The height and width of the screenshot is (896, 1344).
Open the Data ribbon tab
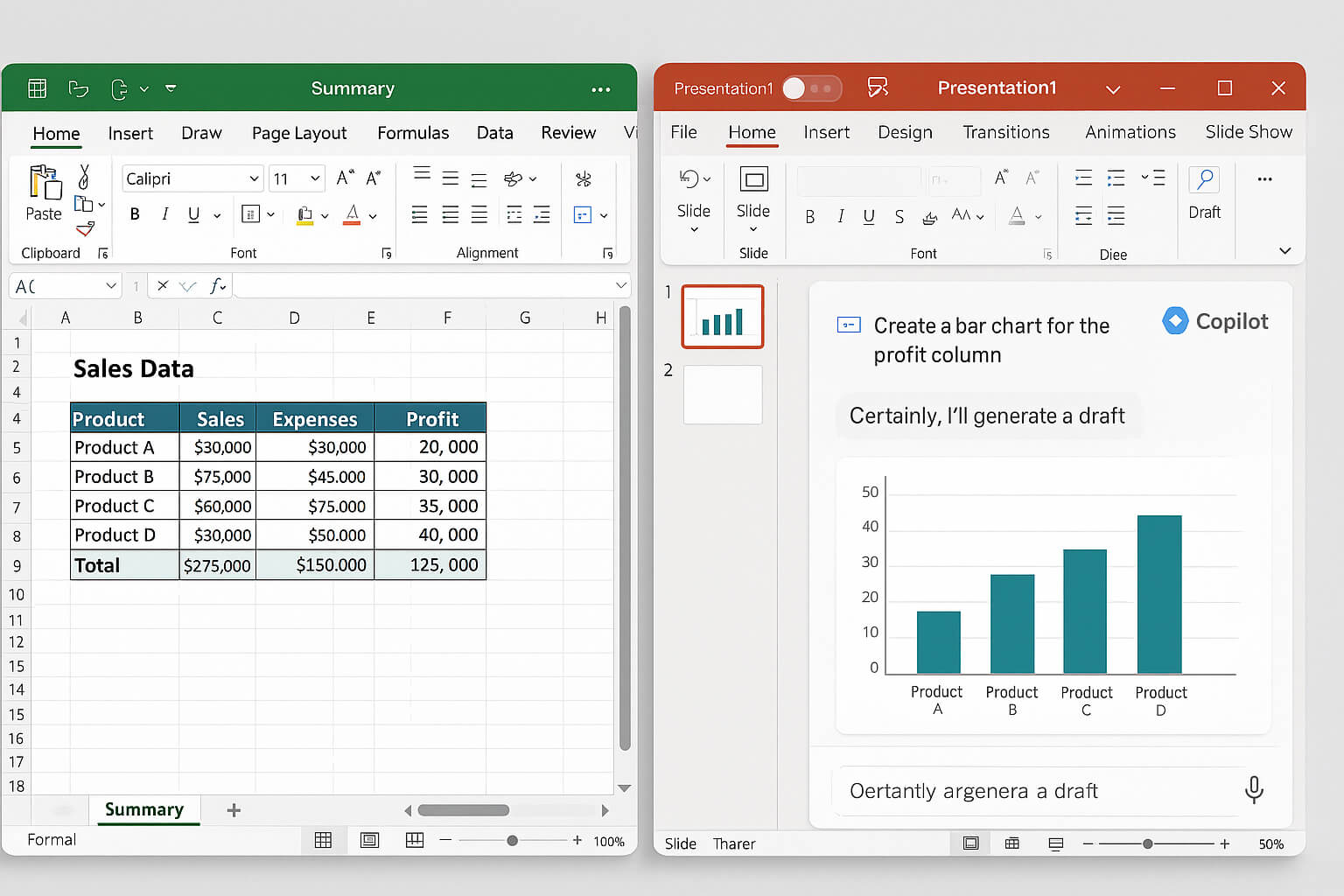pos(494,133)
